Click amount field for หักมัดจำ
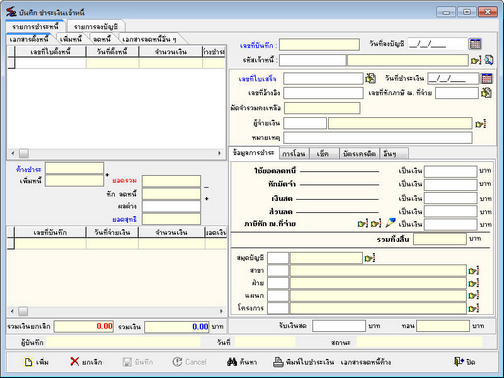The width and height of the screenshot is (504, 378). (450, 184)
